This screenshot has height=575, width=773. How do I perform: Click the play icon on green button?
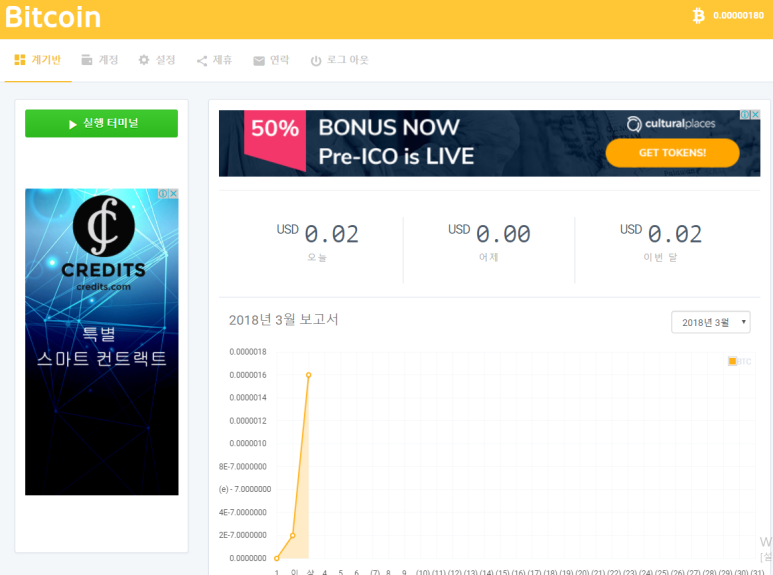(73, 124)
